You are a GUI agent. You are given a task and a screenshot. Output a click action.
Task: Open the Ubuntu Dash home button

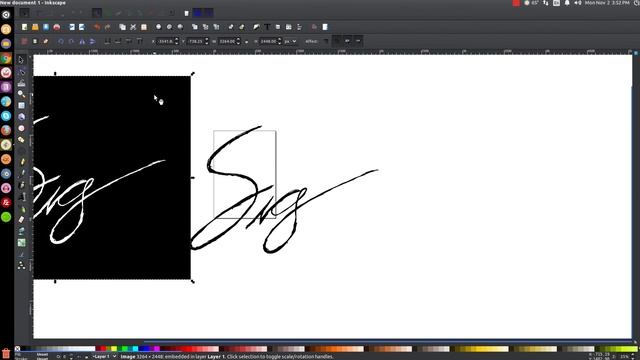tap(6, 15)
